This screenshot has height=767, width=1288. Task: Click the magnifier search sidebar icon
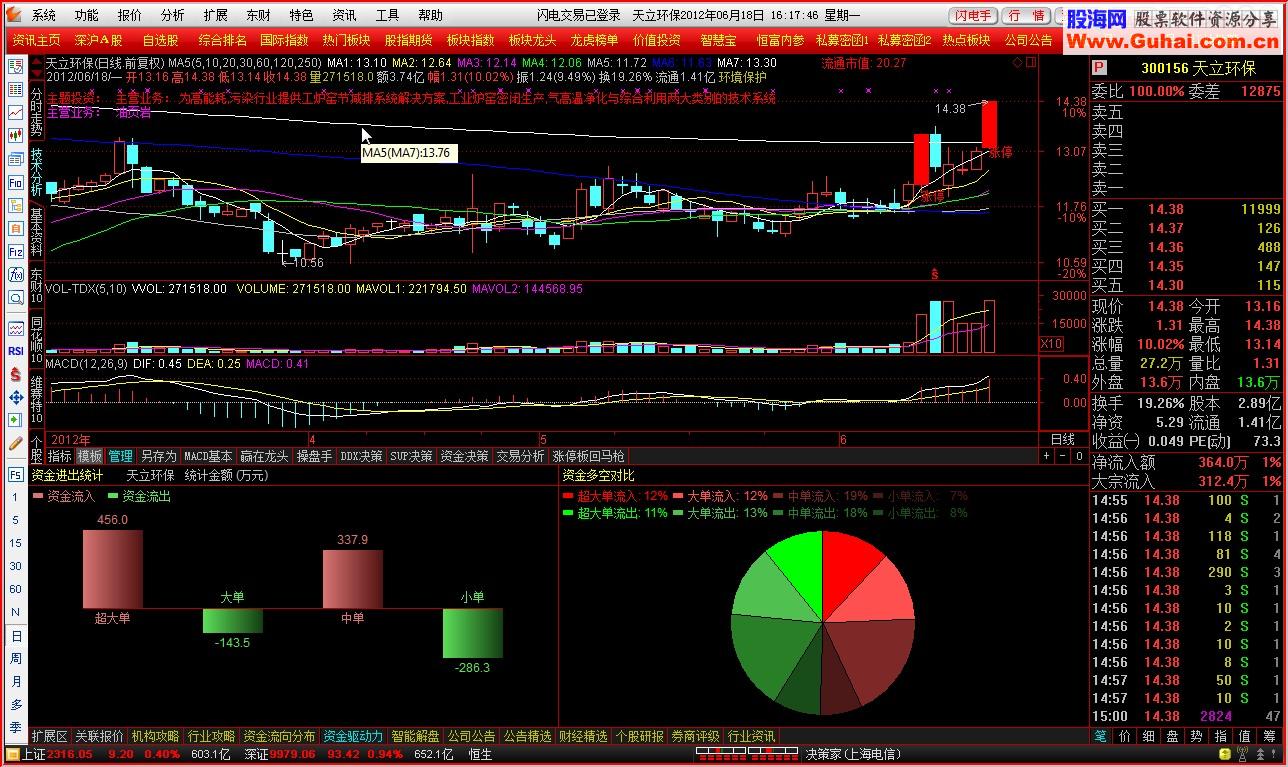point(16,298)
